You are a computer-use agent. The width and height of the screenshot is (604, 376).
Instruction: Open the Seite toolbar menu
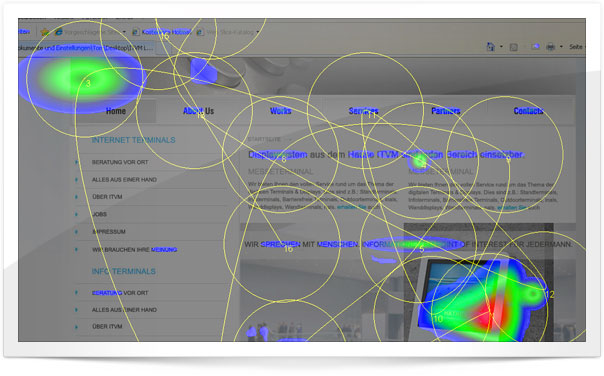tap(576, 47)
